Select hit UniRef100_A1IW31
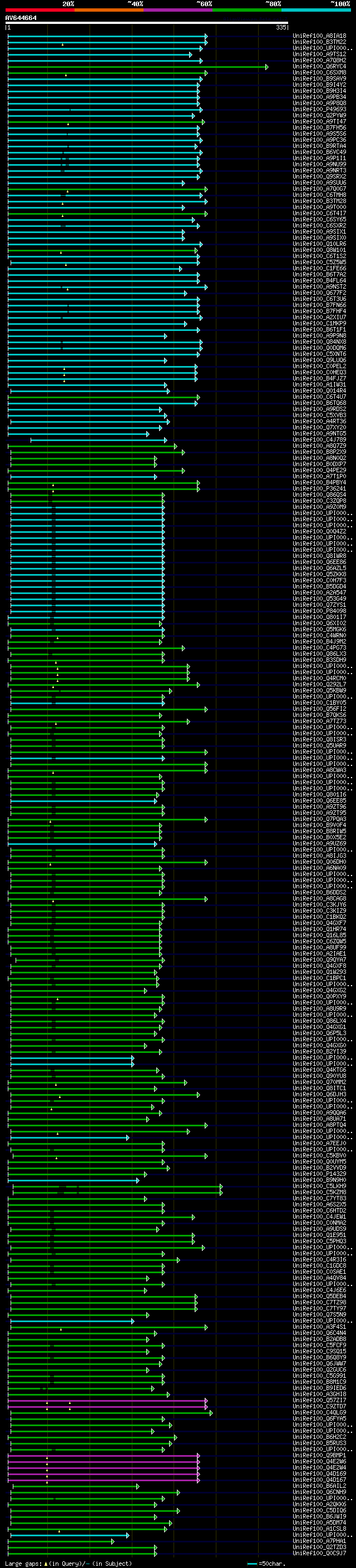356x1568 pixels. coord(319,385)
